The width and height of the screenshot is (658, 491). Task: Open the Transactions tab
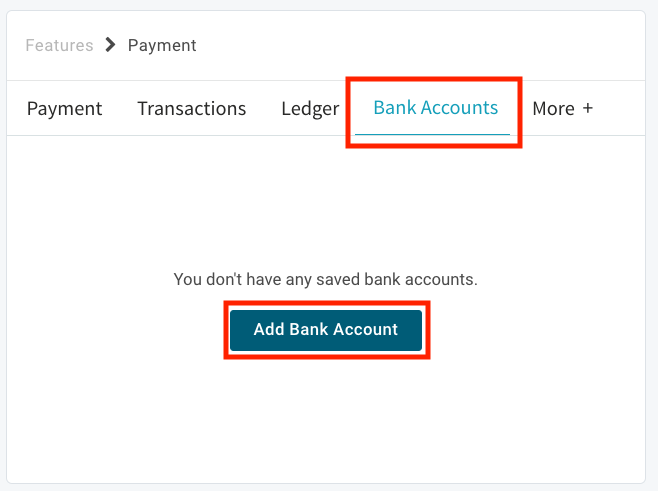191,109
